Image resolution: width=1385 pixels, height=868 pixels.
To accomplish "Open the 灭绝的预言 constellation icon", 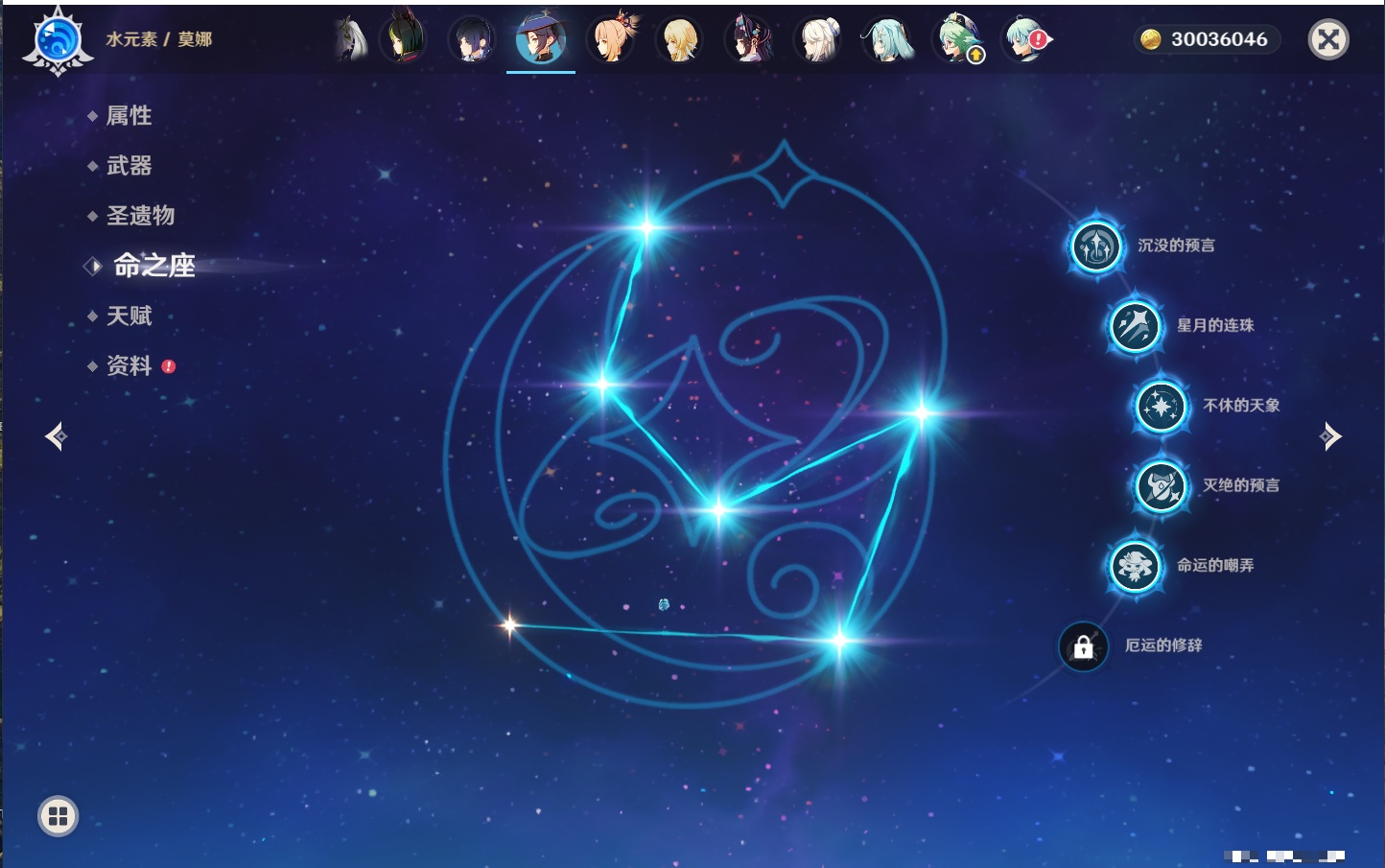I will pos(1162,486).
